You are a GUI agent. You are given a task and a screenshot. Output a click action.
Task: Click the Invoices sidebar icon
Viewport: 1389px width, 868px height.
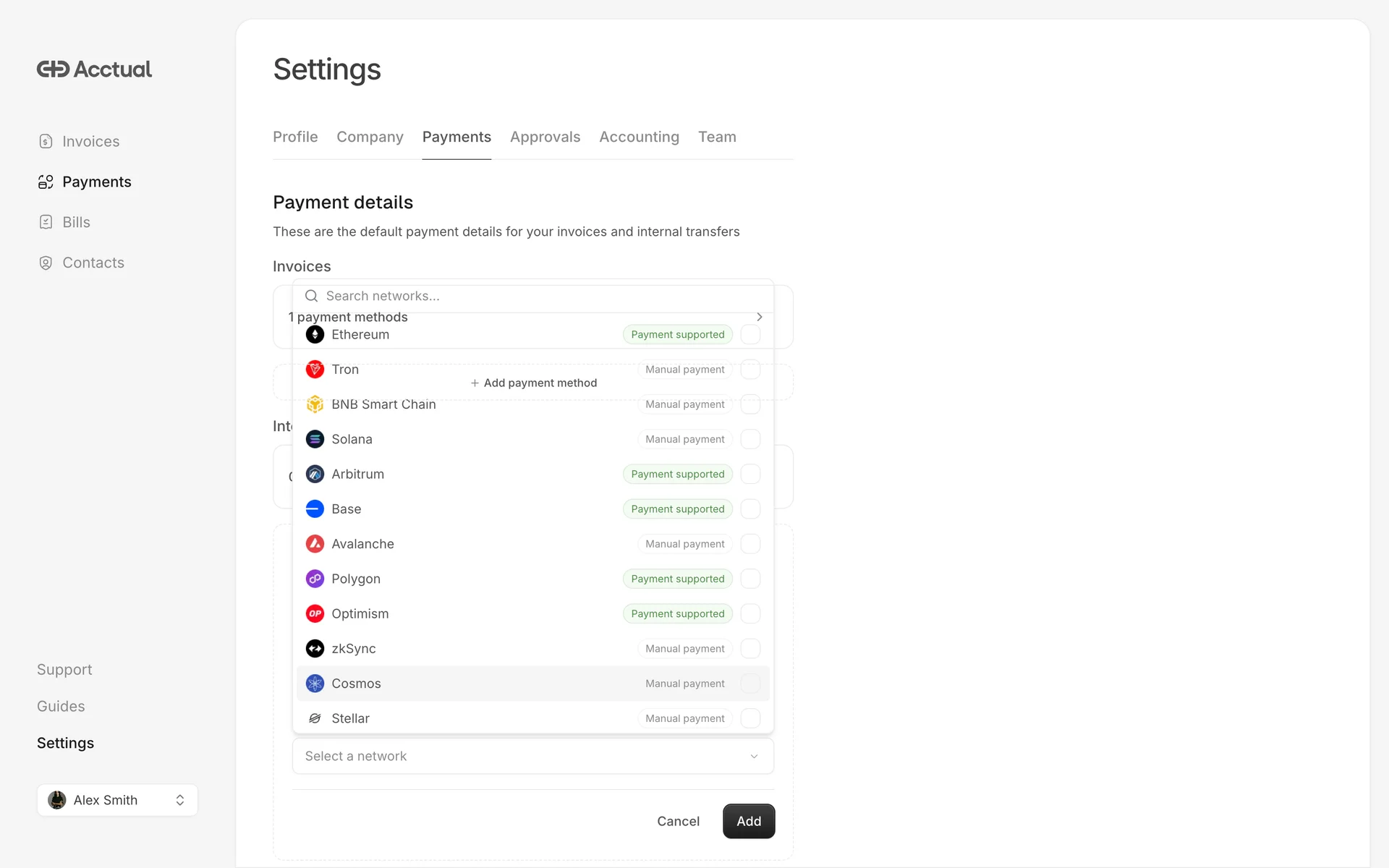tap(46, 141)
